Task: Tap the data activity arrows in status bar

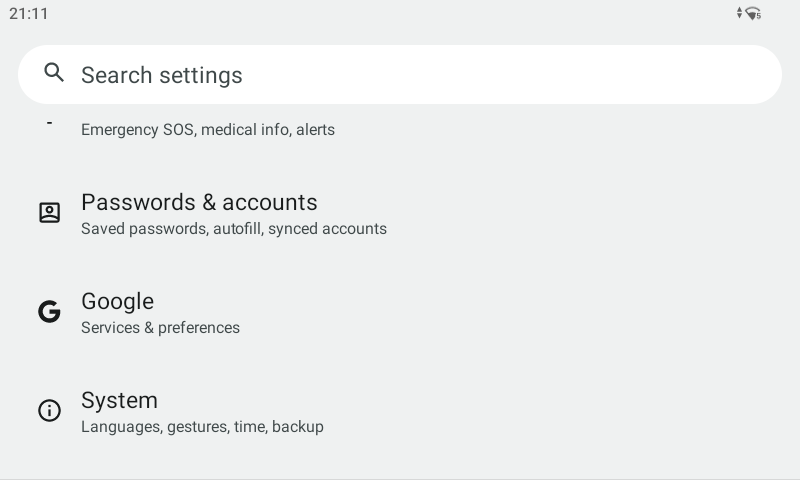Action: pyautogui.click(x=740, y=13)
